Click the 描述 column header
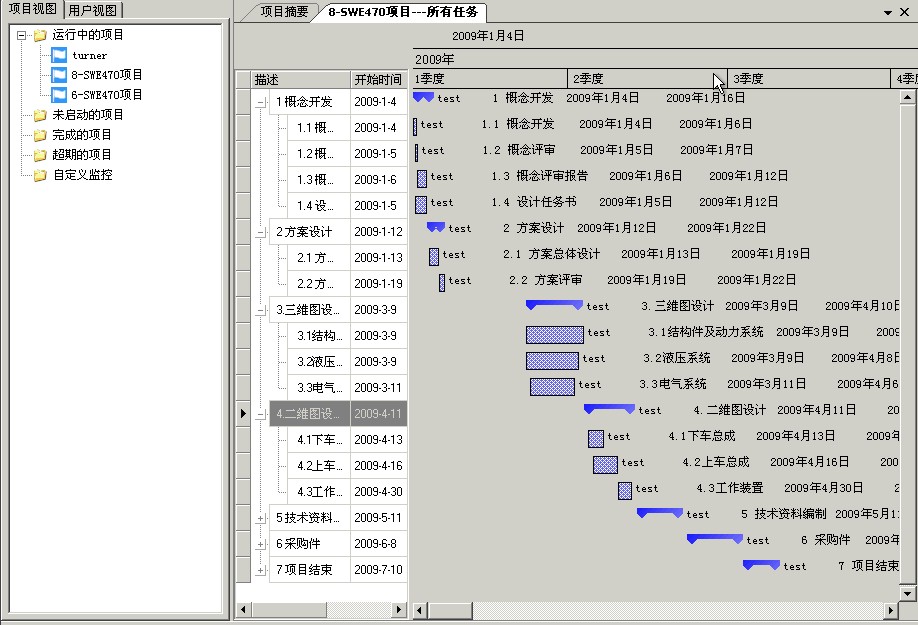Viewport: 918px width, 625px height. (300, 80)
